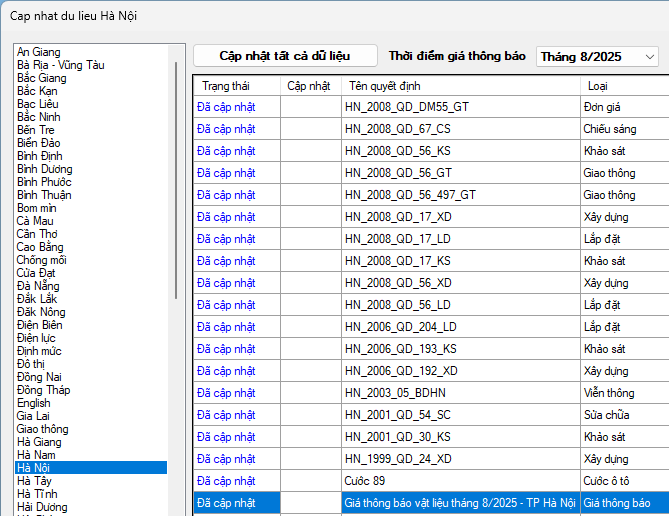Click 'Đã cập nhật' status for Cước 89 row

pyautogui.click(x=226, y=481)
